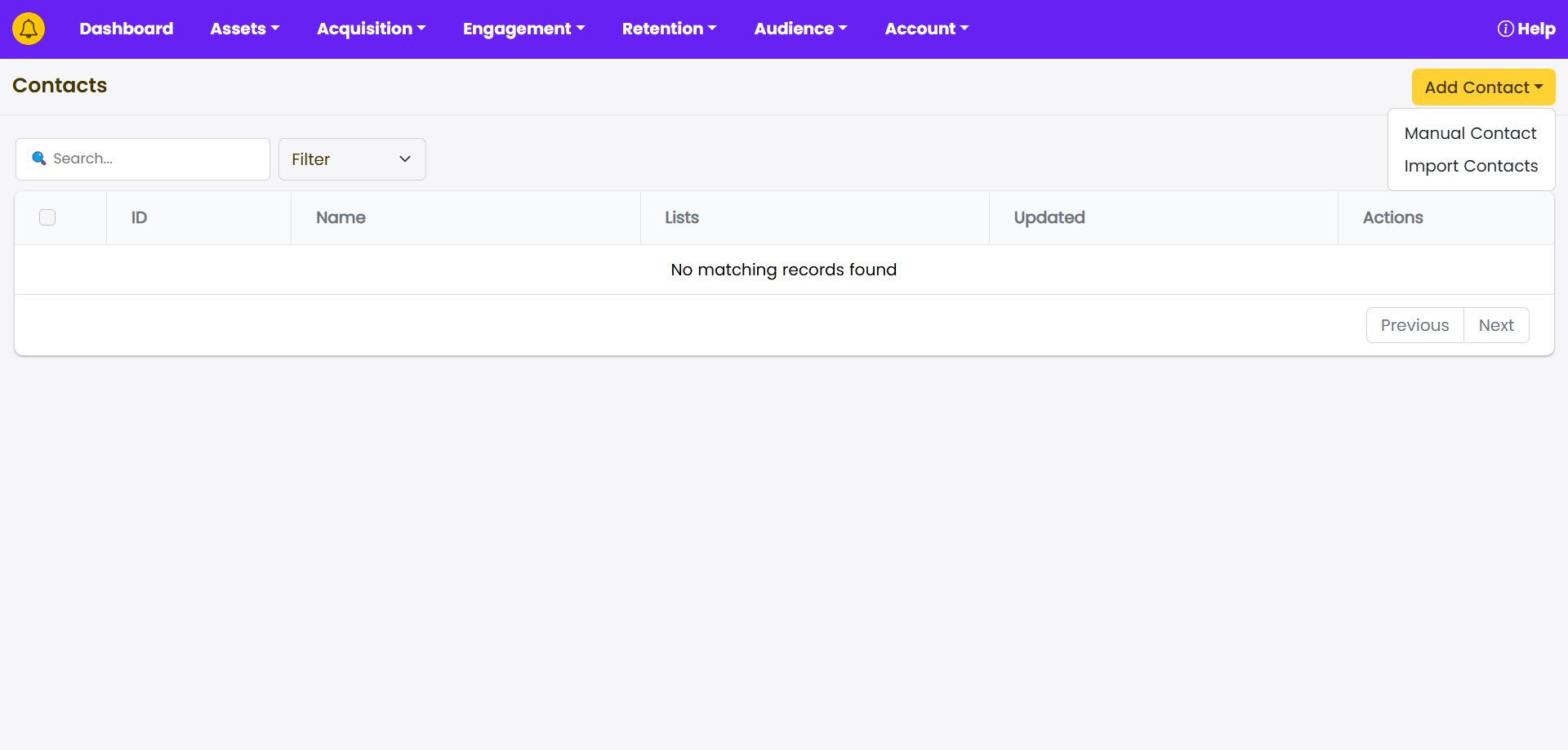Click the Add Contact button
Viewport: 1568px width, 750px height.
tap(1483, 87)
